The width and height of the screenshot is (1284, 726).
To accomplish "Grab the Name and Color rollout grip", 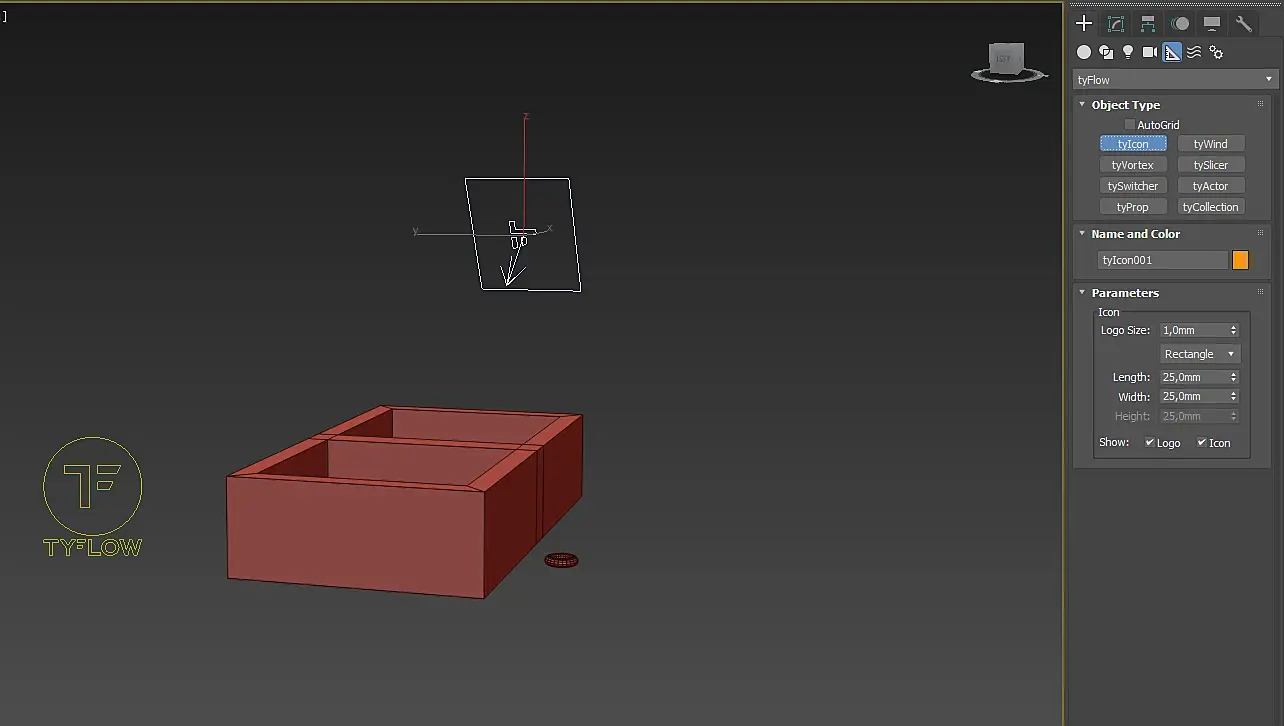I will tap(1260, 233).
